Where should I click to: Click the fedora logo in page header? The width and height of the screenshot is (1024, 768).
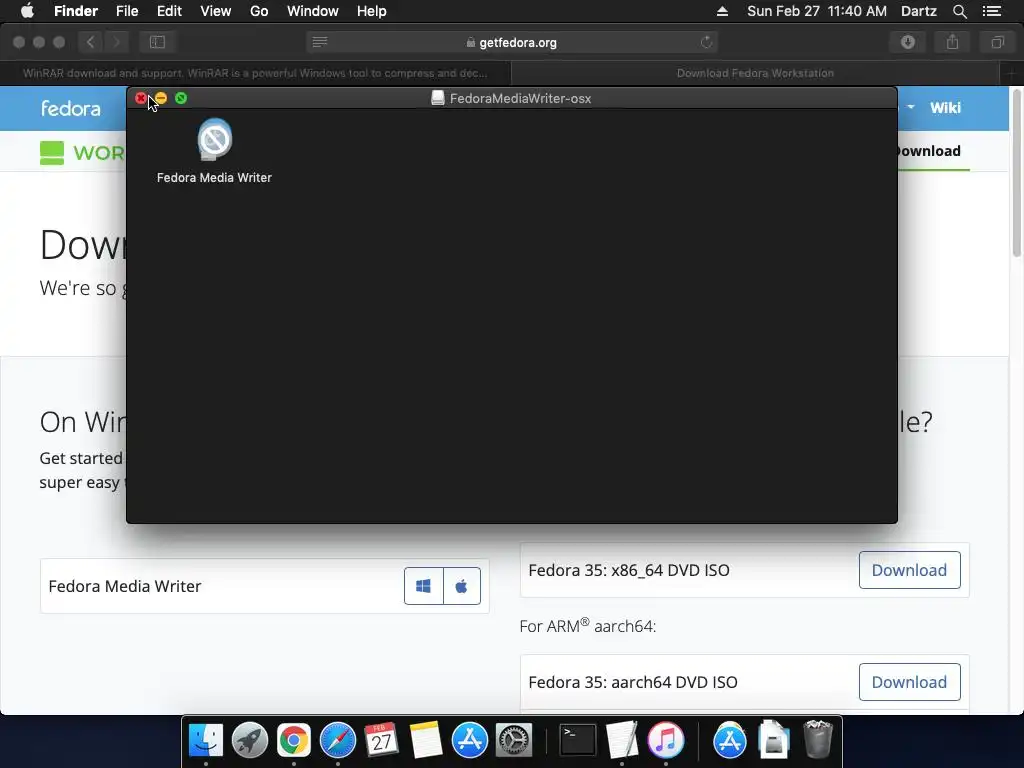click(71, 108)
